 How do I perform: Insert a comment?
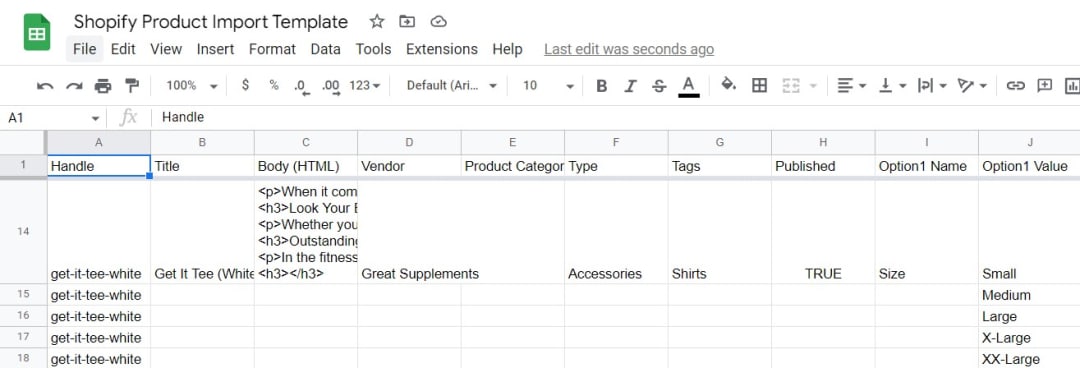pyautogui.click(x=1045, y=85)
